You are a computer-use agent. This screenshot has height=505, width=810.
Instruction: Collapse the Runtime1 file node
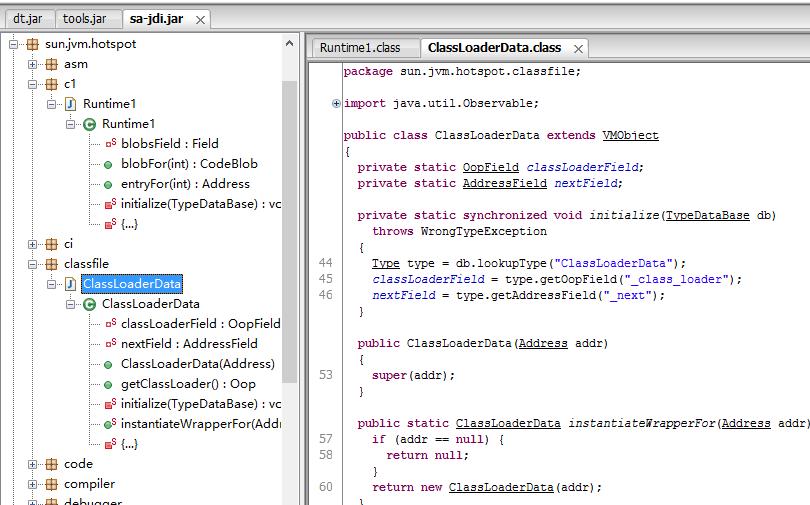click(x=51, y=104)
